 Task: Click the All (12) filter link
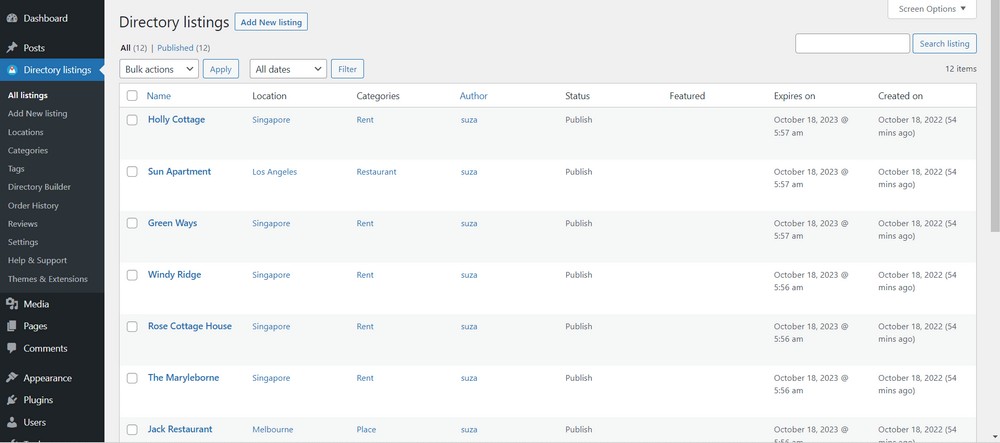point(134,48)
